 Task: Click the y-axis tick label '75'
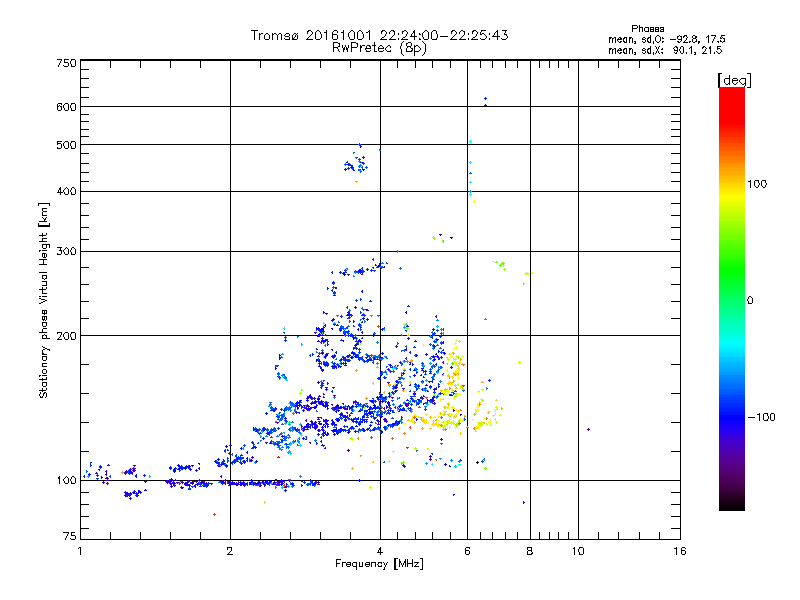pyautogui.click(x=70, y=536)
